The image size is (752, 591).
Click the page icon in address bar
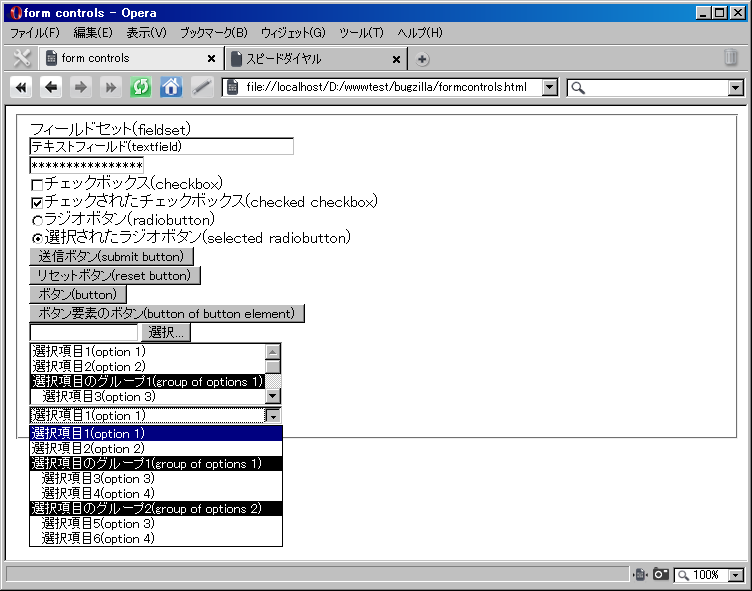pyautogui.click(x=233, y=87)
